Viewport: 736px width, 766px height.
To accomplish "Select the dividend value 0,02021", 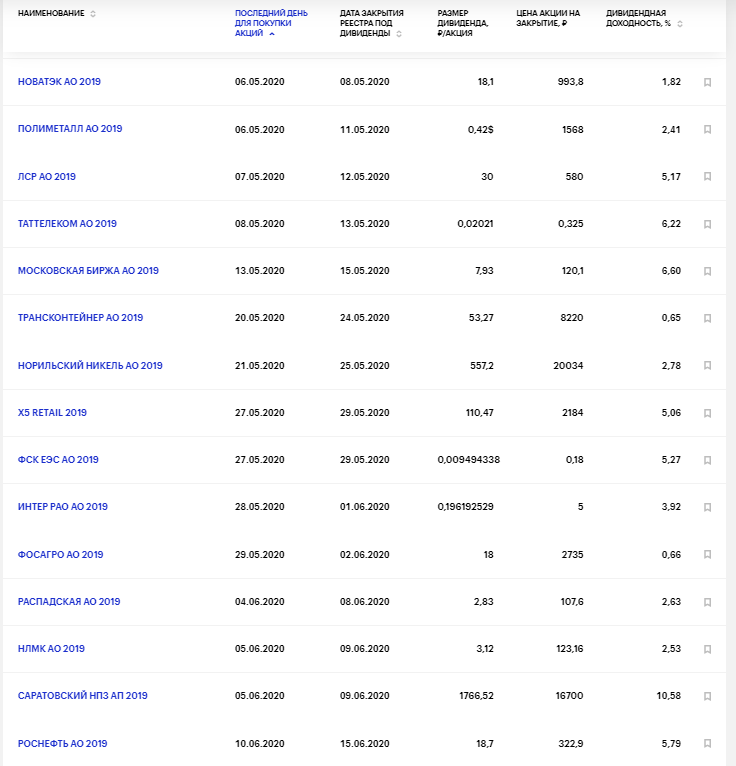I will click(475, 223).
